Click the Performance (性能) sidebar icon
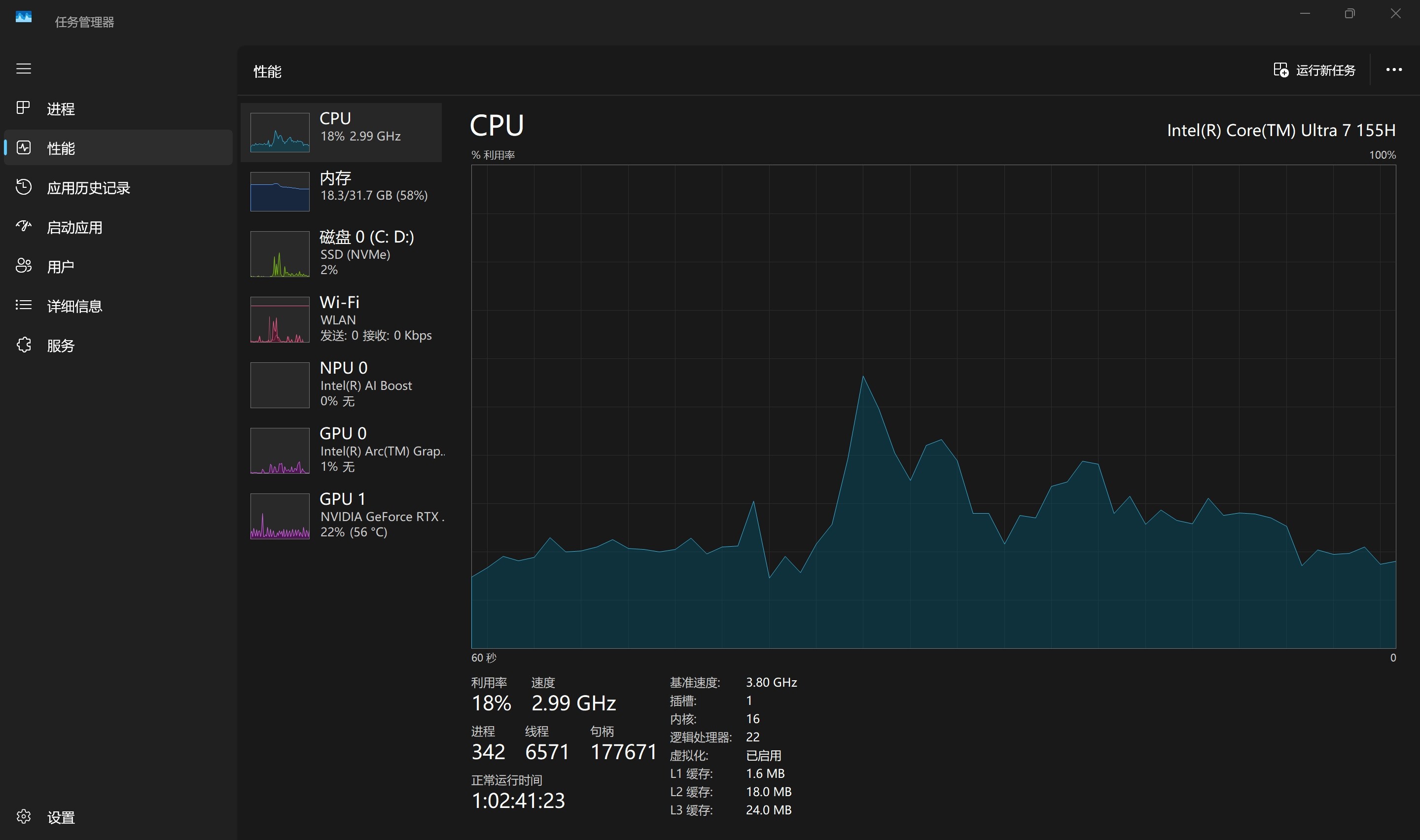Screen dimensions: 1420x840 (x=23, y=148)
